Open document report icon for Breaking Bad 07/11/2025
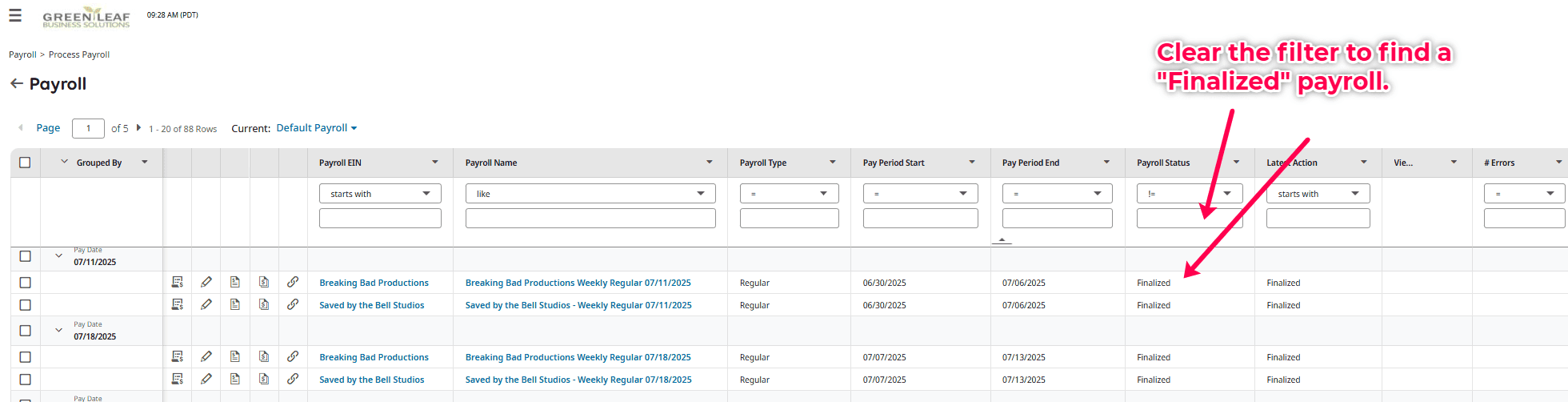 (235, 282)
